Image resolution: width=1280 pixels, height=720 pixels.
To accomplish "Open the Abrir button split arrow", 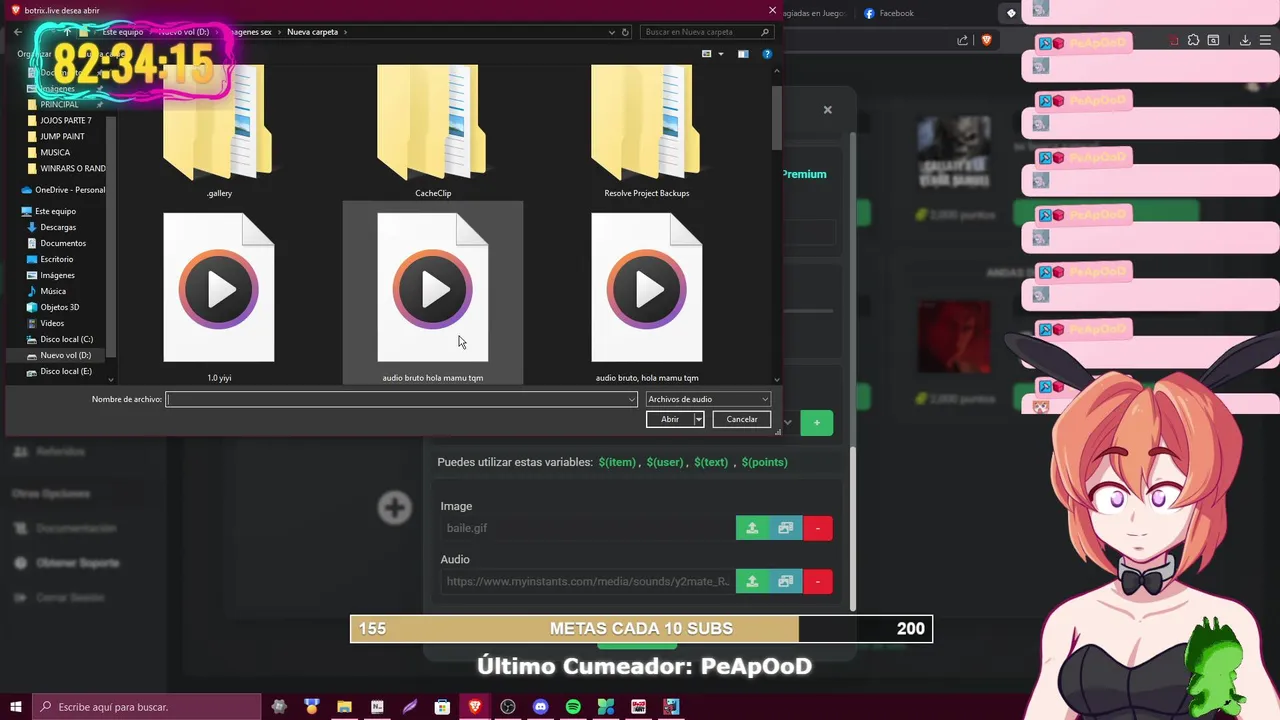I will point(698,419).
